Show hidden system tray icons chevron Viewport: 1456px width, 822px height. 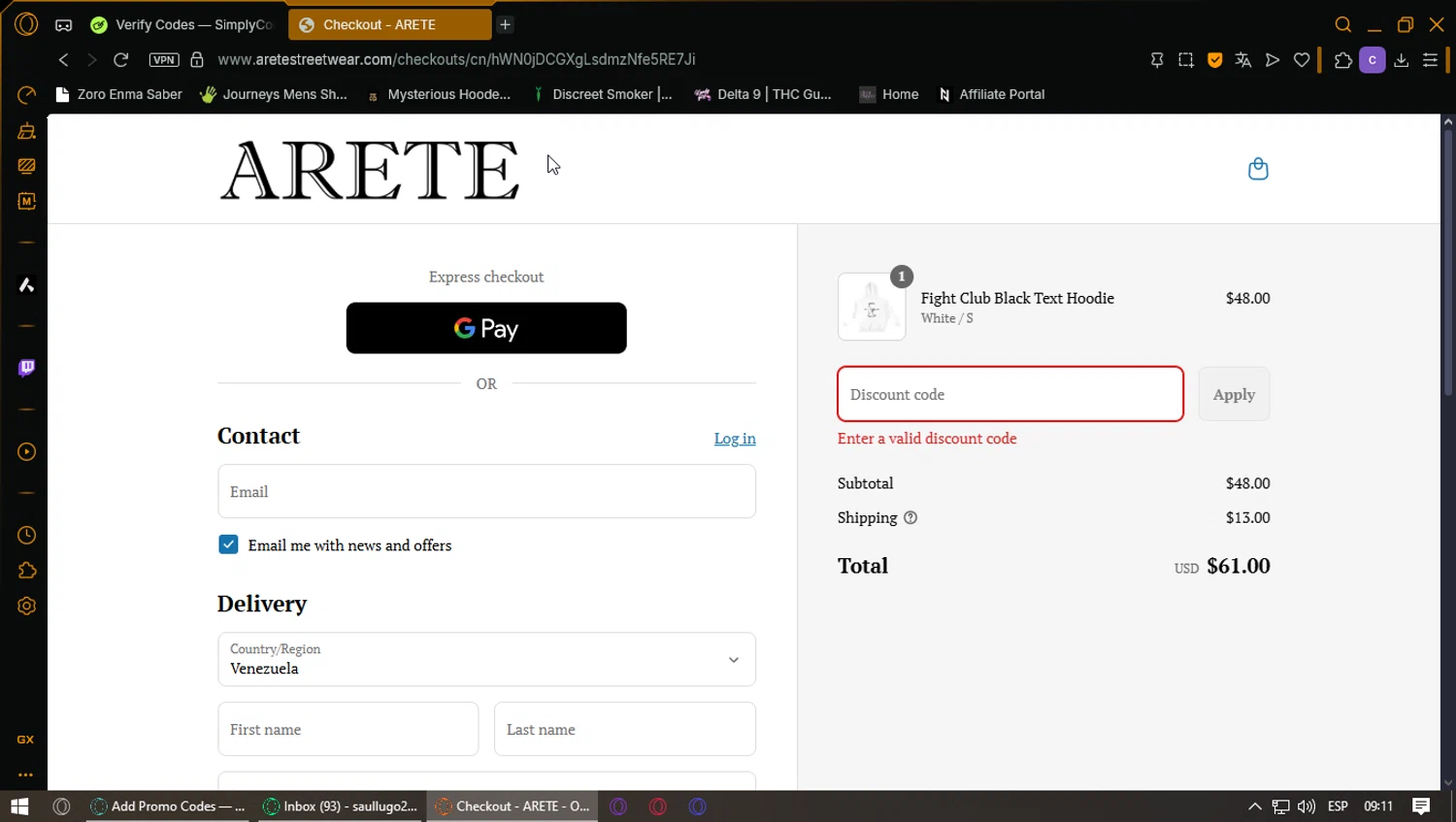tap(1255, 806)
